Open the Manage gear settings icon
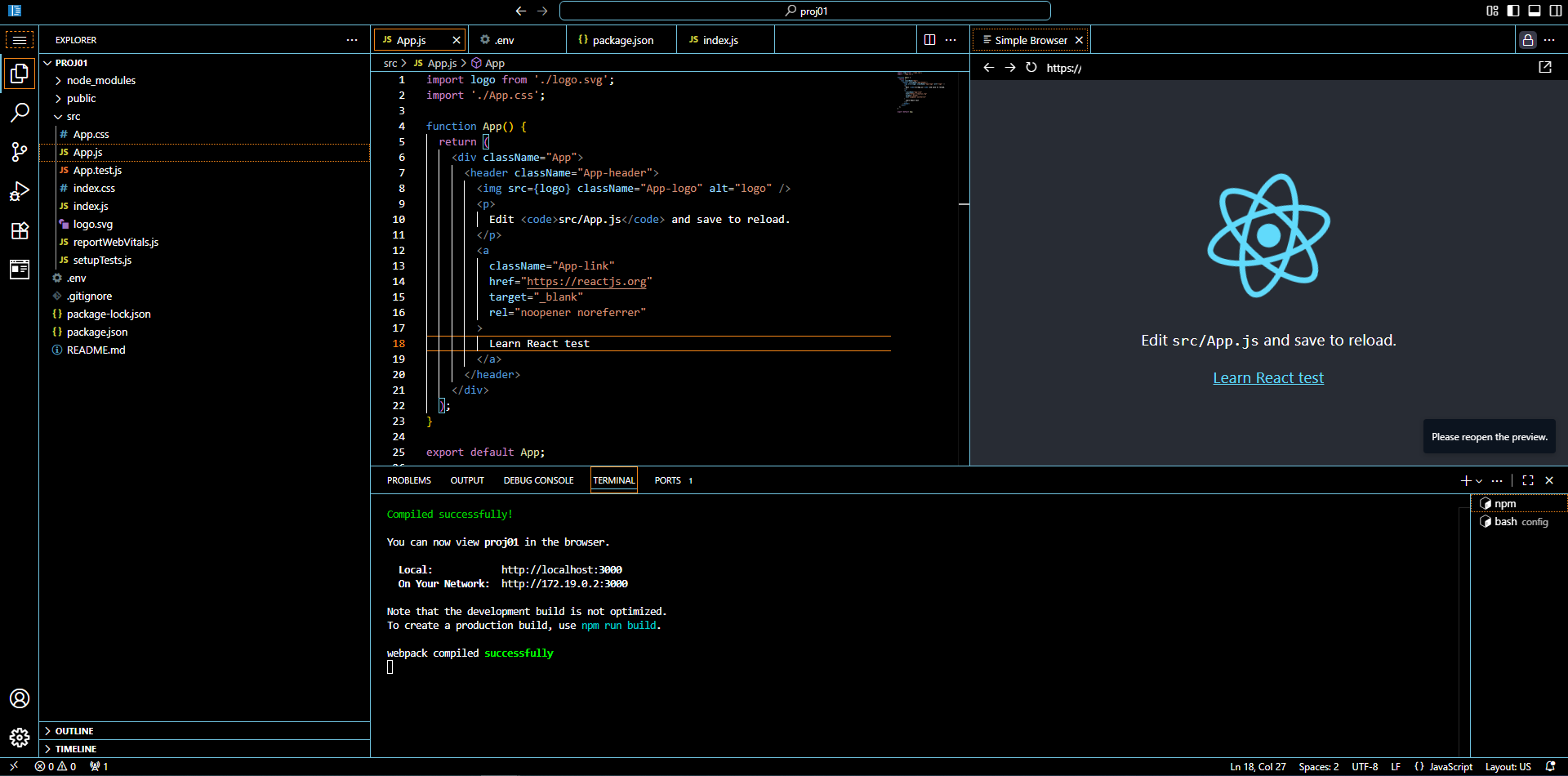This screenshot has height=776, width=1568. 20,738
